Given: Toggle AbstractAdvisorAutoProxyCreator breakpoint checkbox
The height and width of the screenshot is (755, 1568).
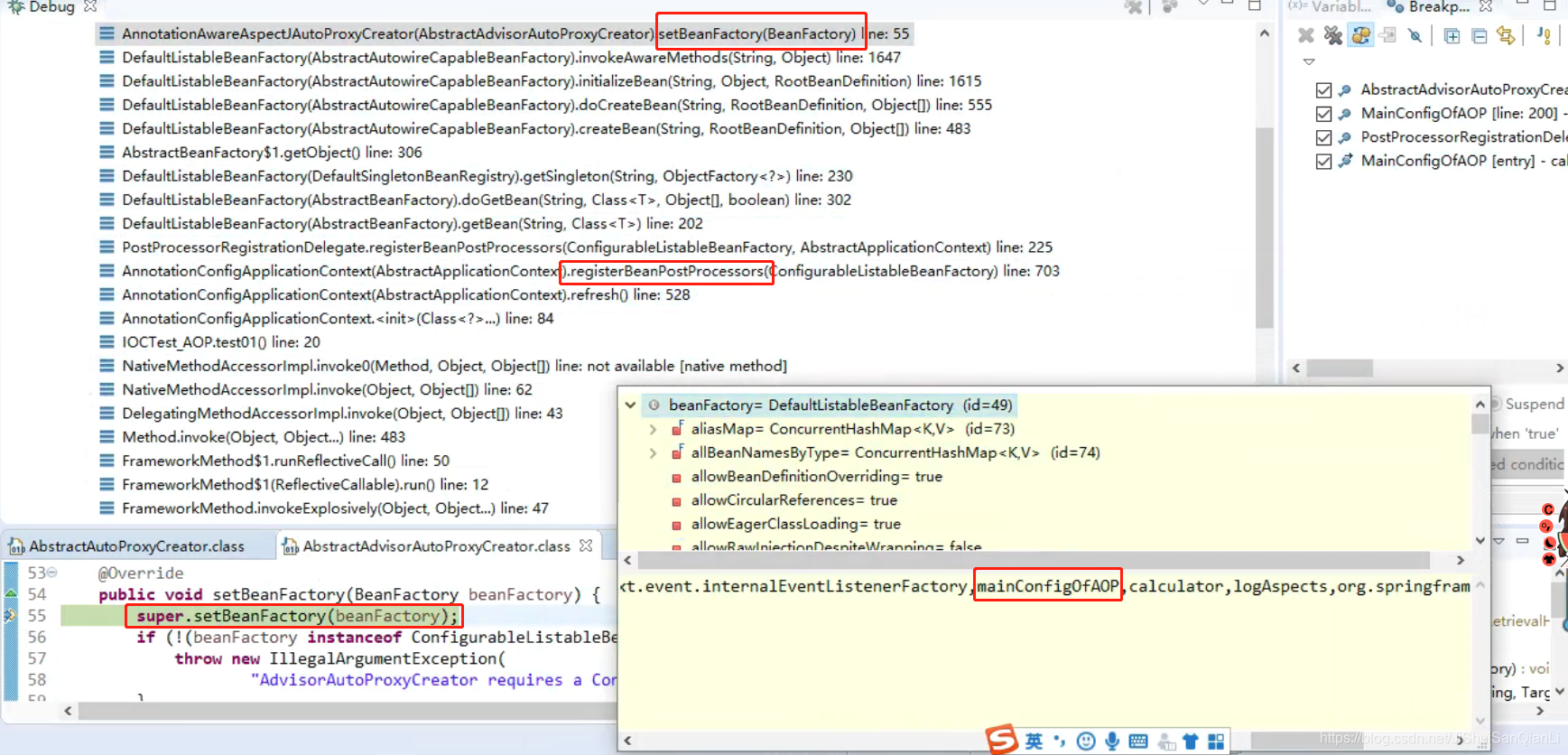Looking at the screenshot, I should pos(1323,90).
